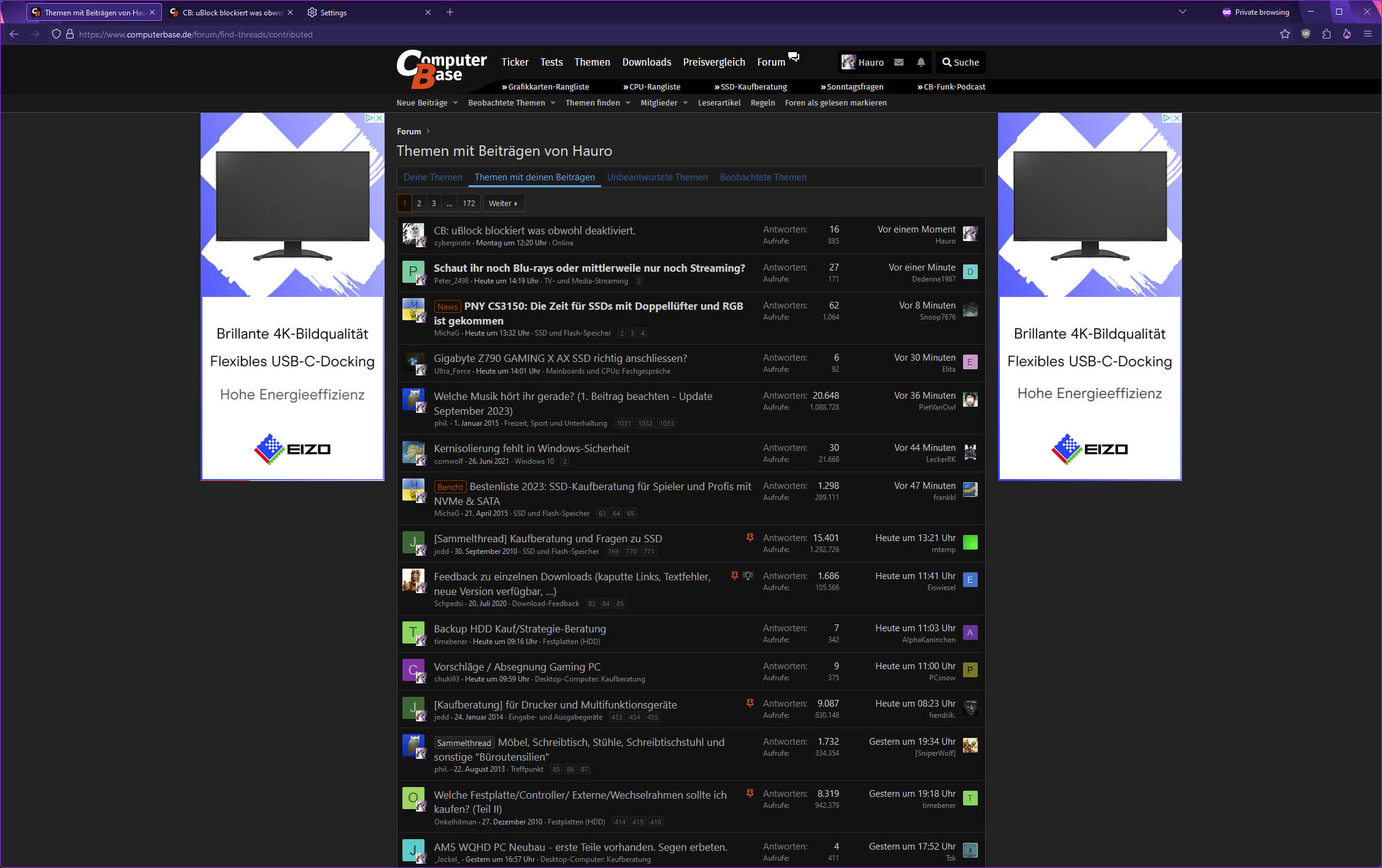This screenshot has width=1382, height=868.
Task: Click the Suche magnifier search button
Action: tap(961, 62)
